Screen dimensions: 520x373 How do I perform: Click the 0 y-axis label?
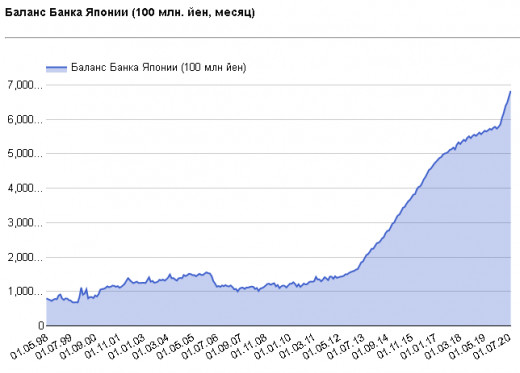point(41,325)
